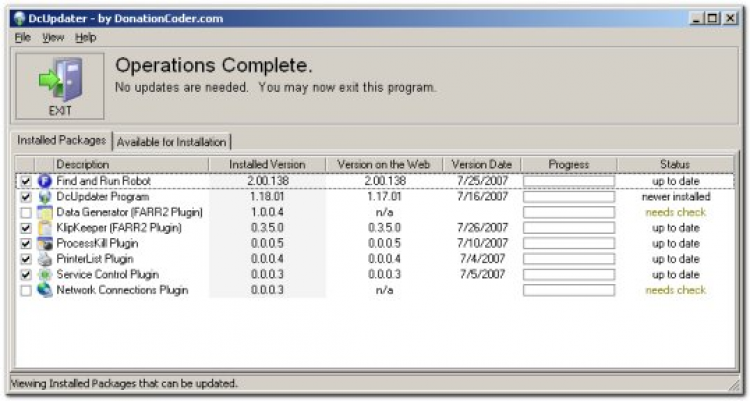
Task: Open the Help menu
Action: pos(86,37)
